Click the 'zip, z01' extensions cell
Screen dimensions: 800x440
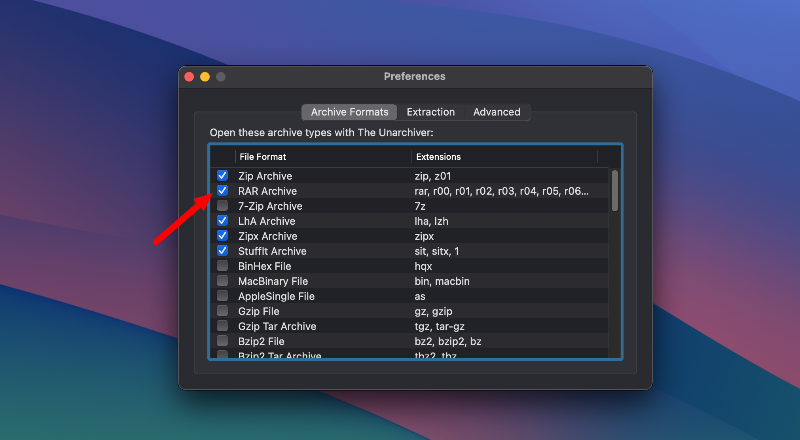tap(433, 176)
